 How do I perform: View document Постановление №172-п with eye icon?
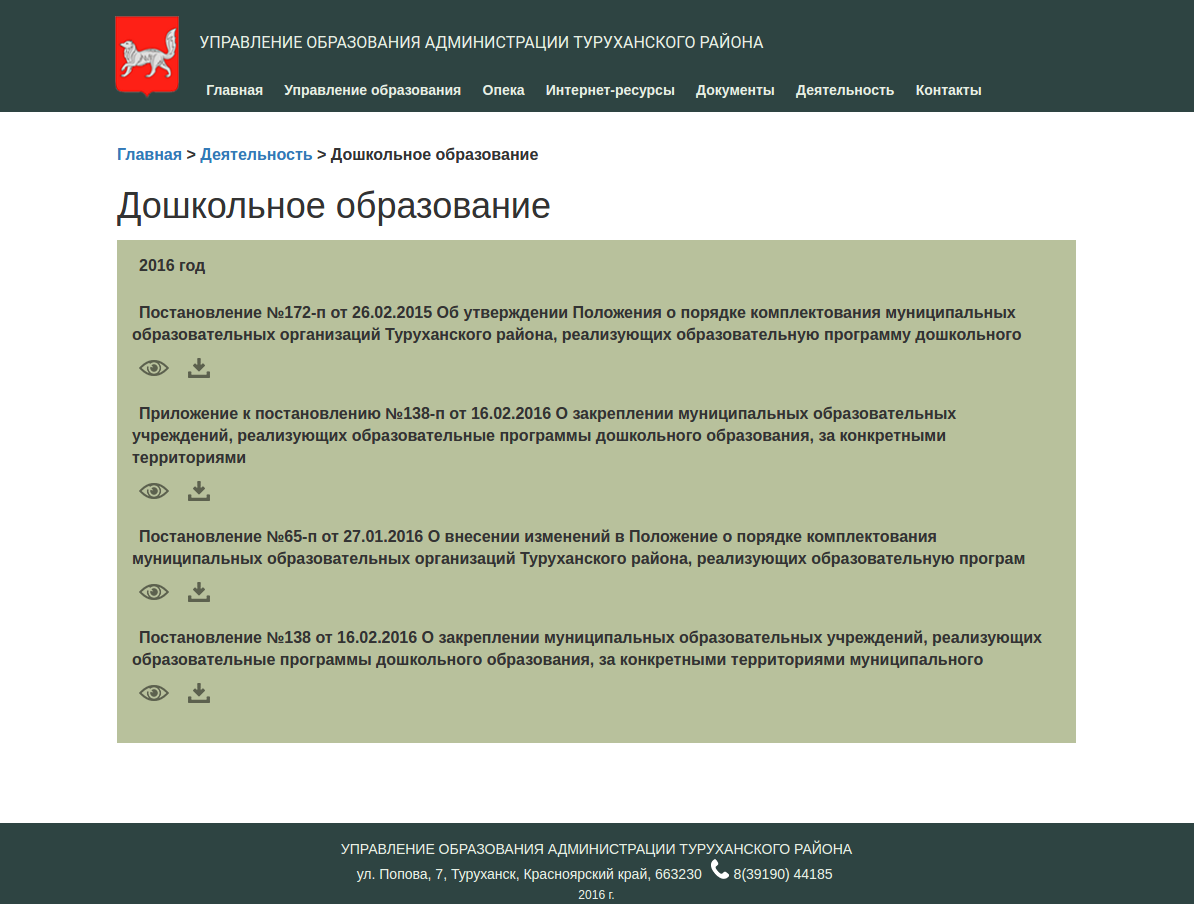point(154,369)
